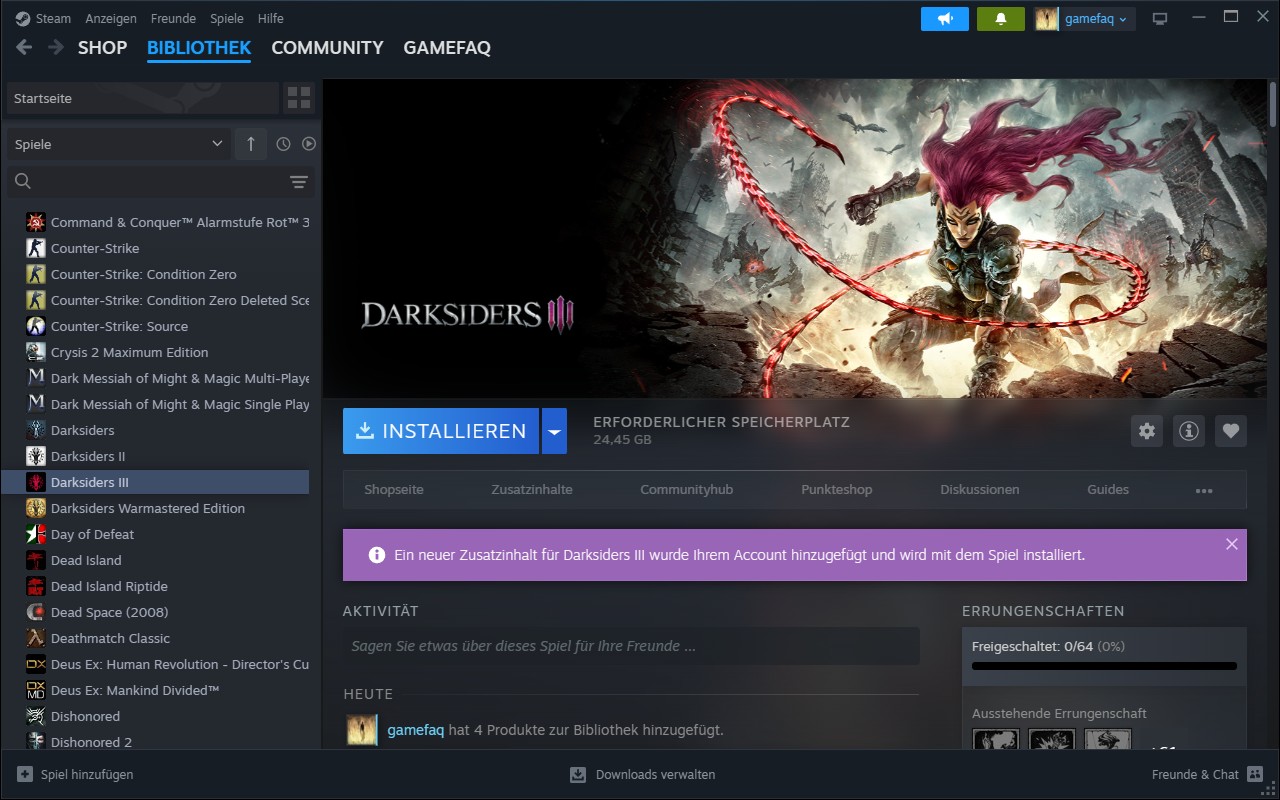
Task: Open the install options dropdown arrow
Action: 554,431
